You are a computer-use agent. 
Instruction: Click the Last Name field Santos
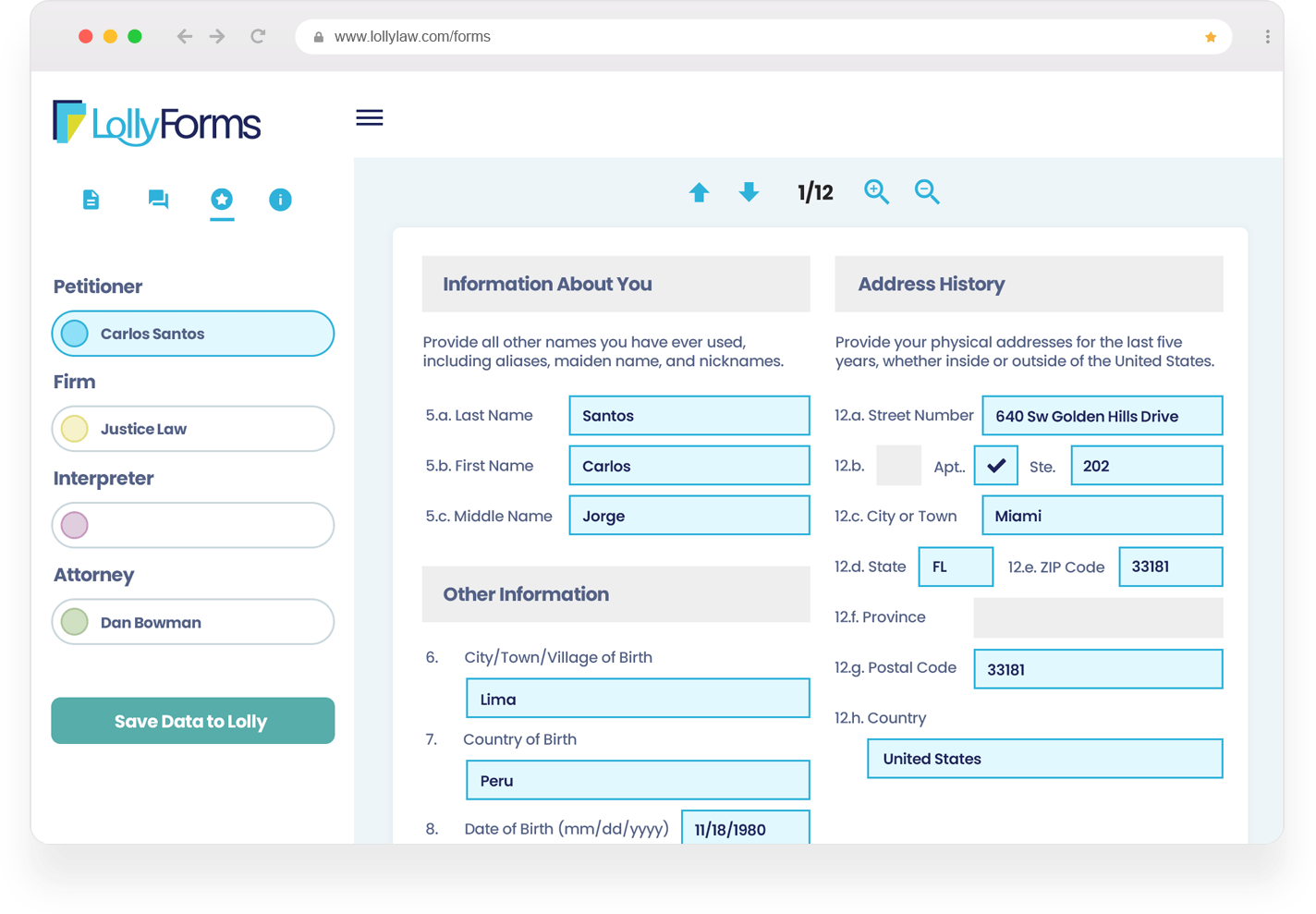pos(689,416)
